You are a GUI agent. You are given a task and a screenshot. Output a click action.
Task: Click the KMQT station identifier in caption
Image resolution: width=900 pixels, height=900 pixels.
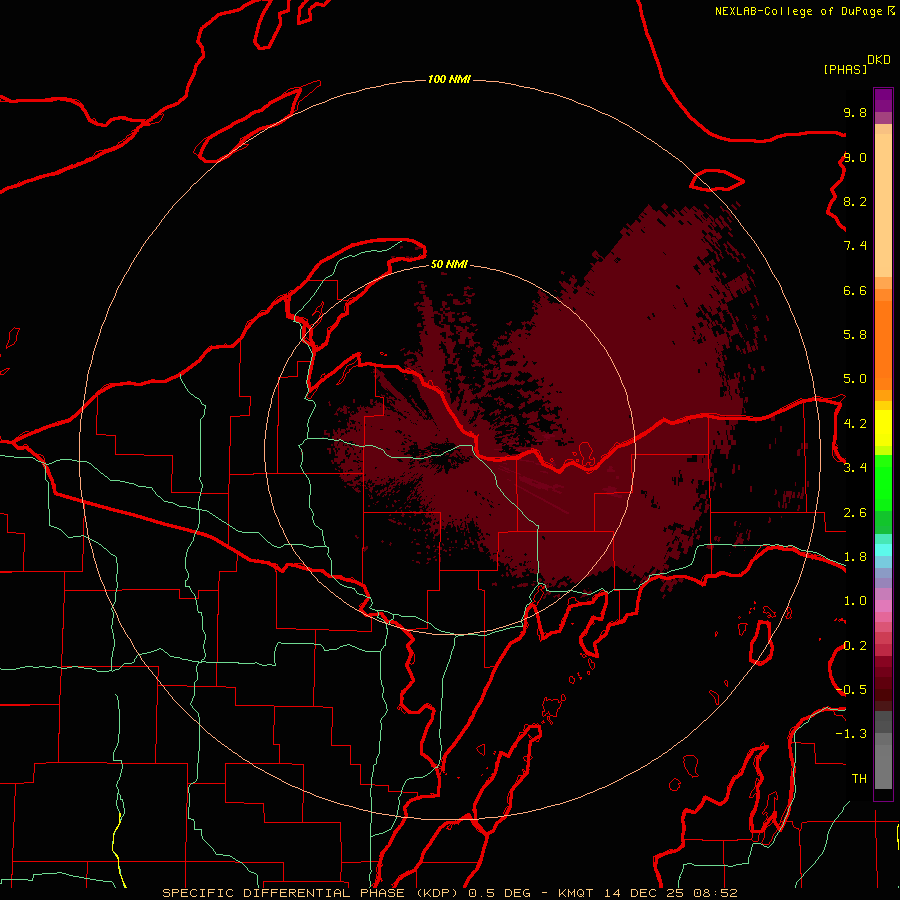coord(576,893)
